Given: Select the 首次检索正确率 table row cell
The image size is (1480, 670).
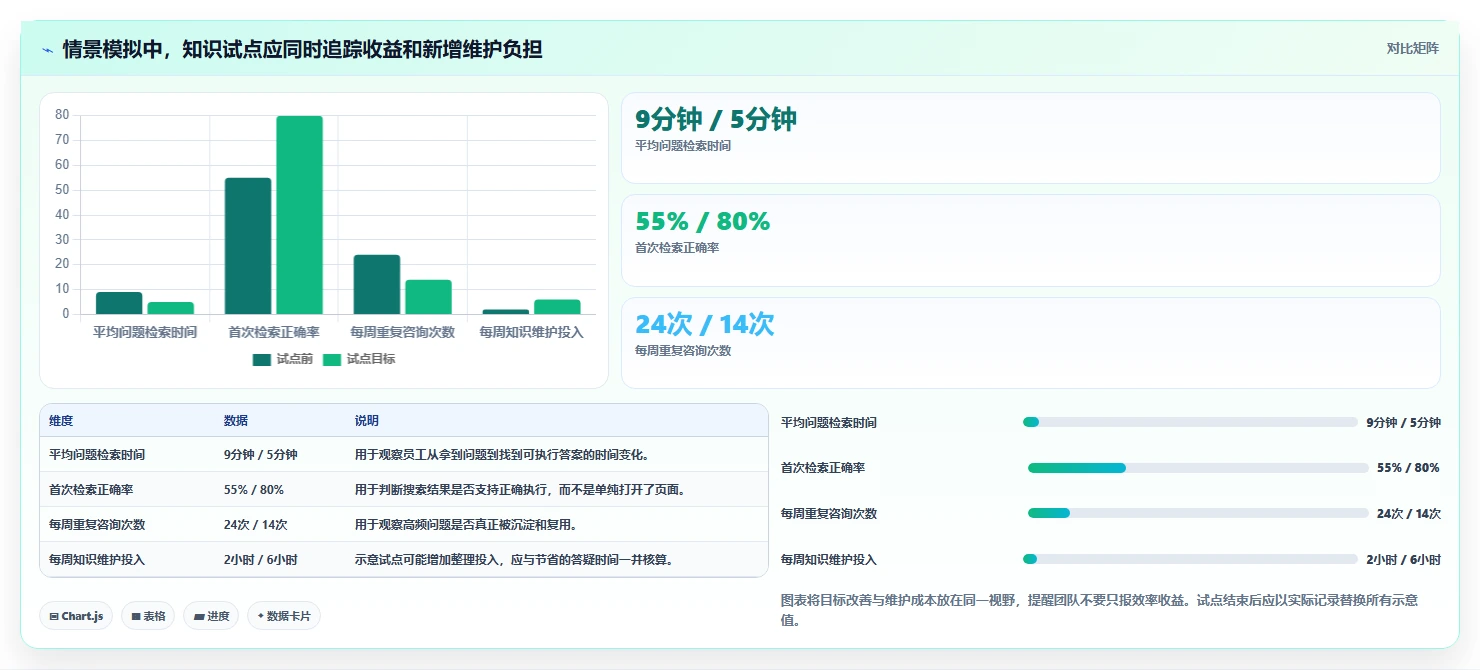Looking at the screenshot, I should [x=91, y=490].
